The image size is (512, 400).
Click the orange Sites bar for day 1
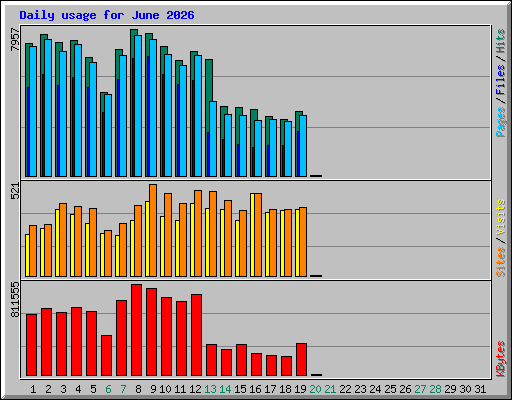click(33, 251)
